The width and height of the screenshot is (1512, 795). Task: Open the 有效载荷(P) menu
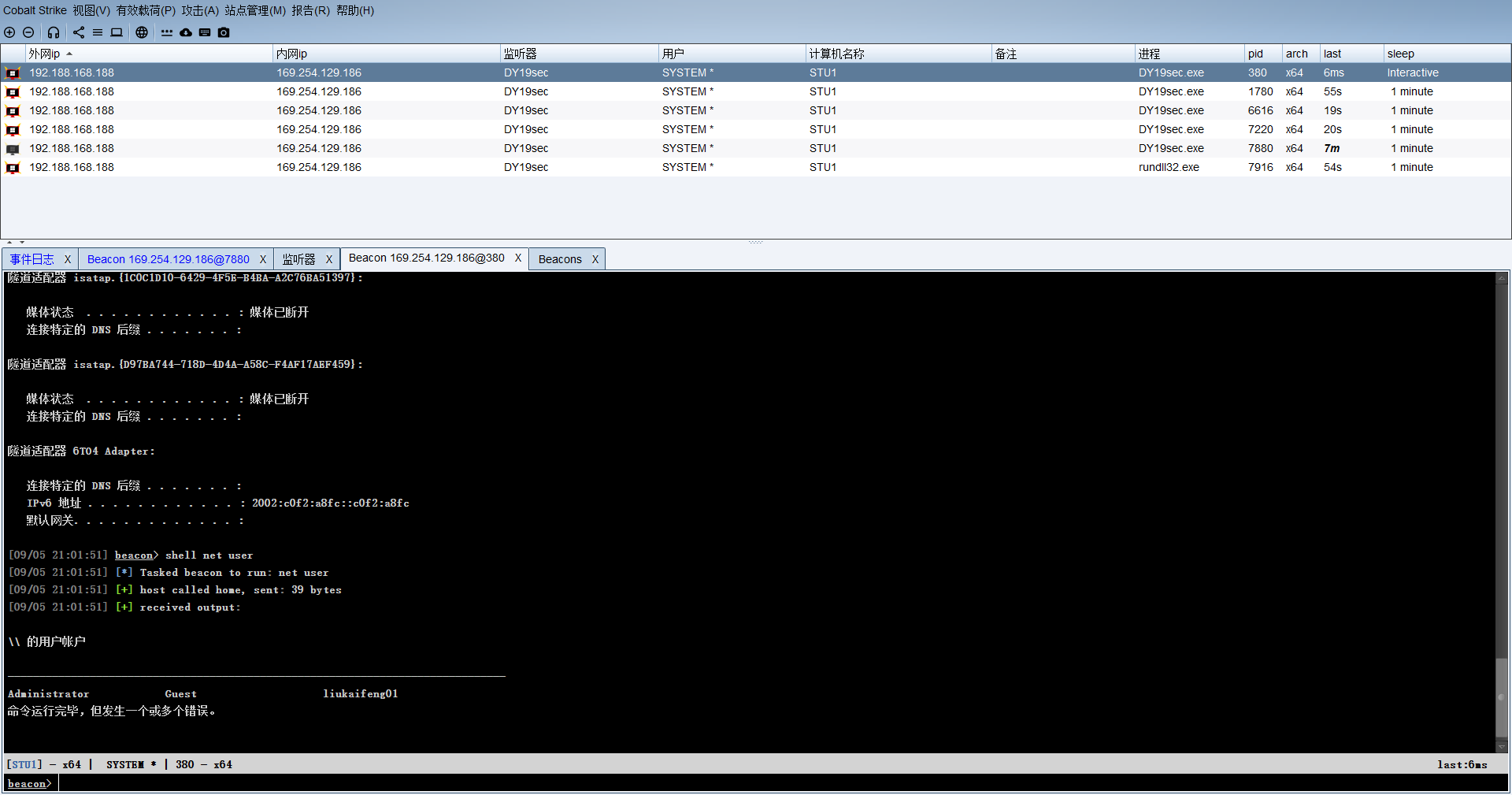coord(146,10)
